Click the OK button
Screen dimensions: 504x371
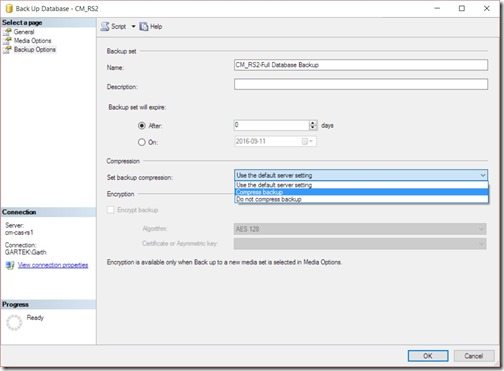tap(428, 356)
